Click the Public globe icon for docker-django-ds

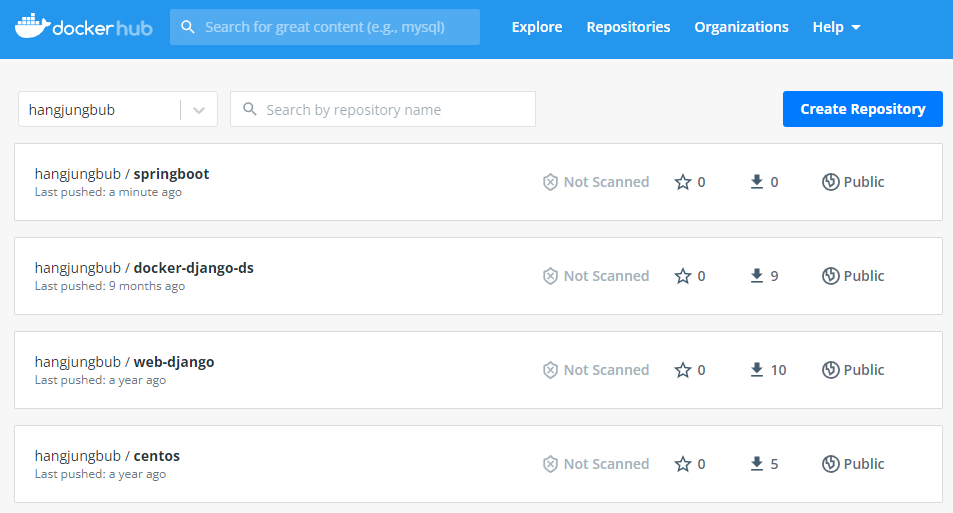[x=831, y=276]
